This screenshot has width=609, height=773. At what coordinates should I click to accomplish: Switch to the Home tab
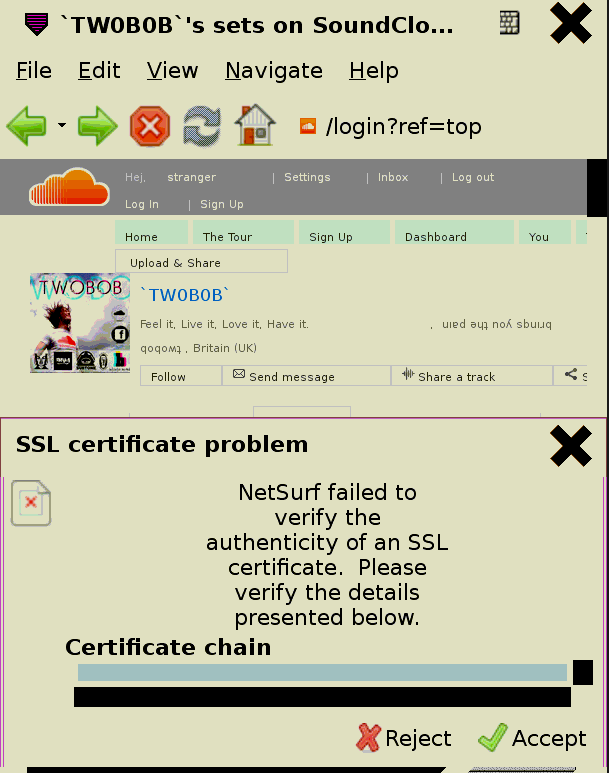[x=151, y=232]
